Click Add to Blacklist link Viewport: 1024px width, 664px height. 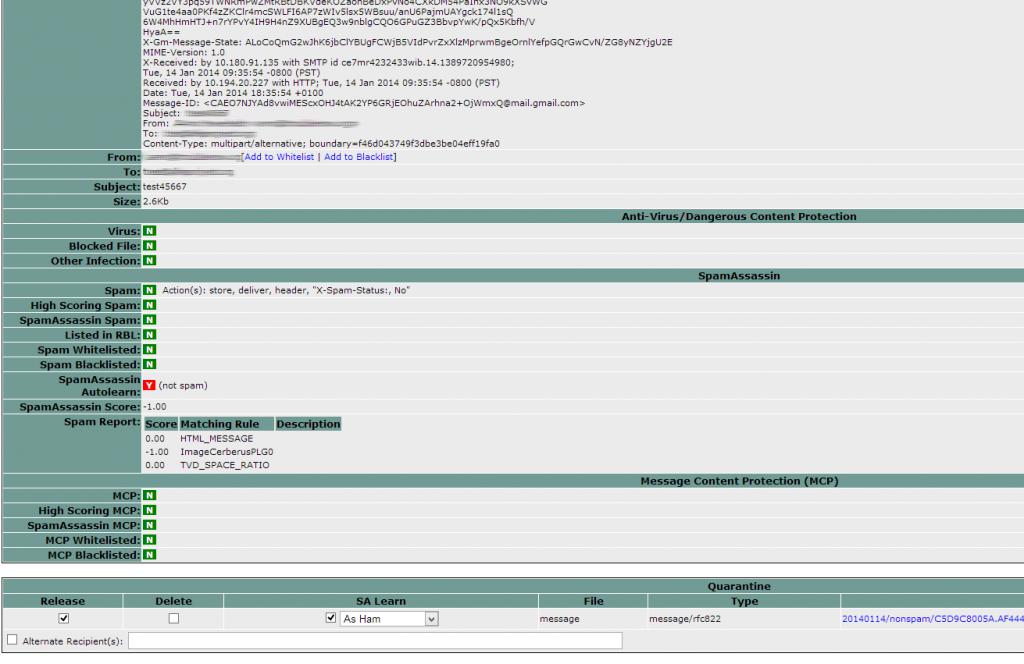coord(359,157)
